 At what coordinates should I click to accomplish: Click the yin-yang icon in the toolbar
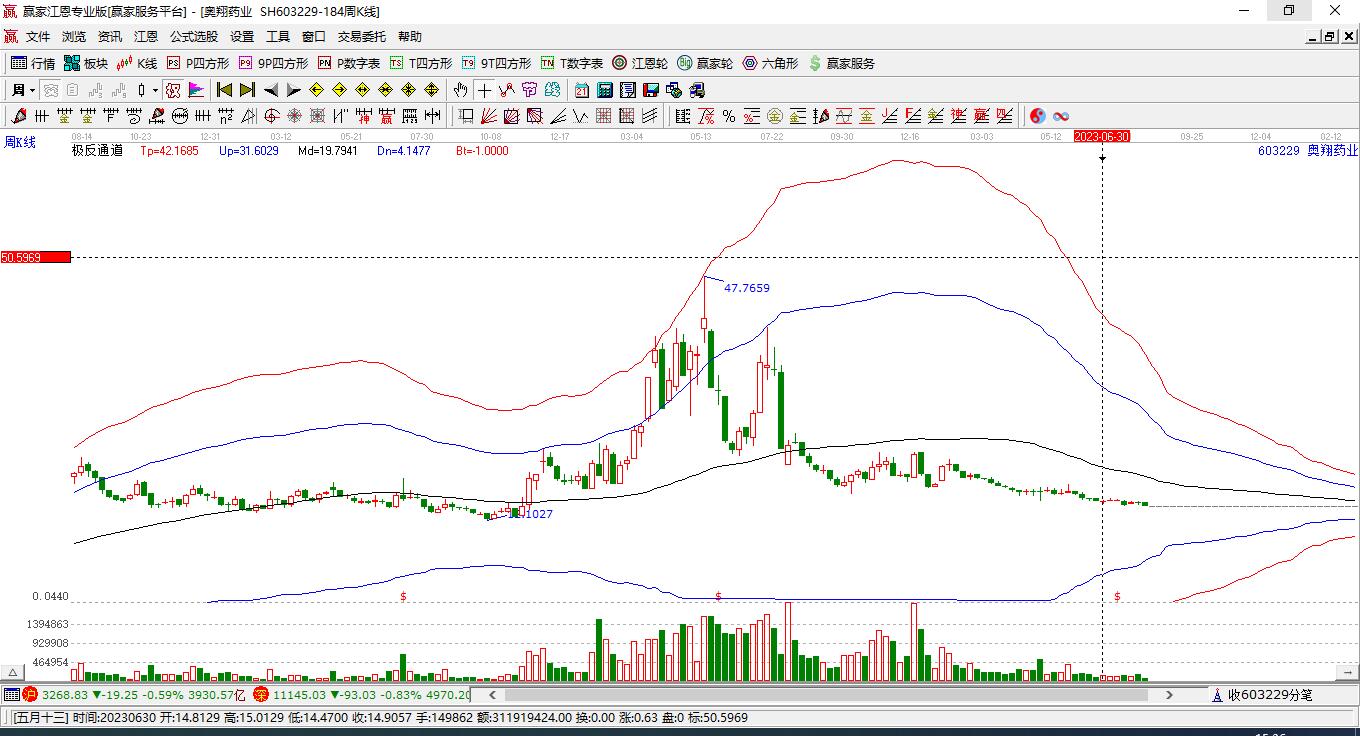[1038, 116]
